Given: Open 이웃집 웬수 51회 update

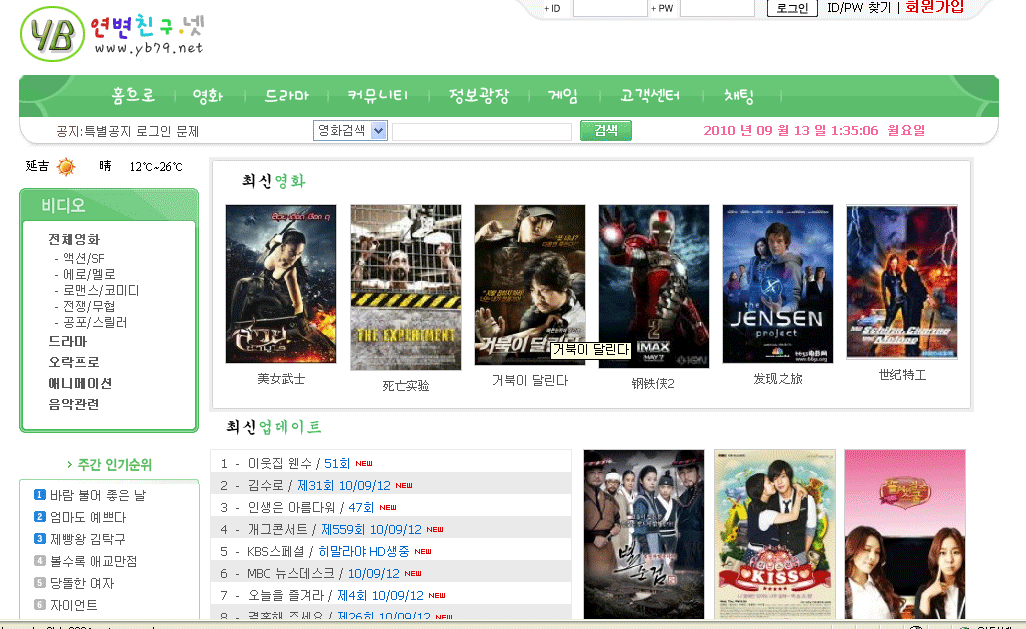Looking at the screenshot, I should click(299, 463).
